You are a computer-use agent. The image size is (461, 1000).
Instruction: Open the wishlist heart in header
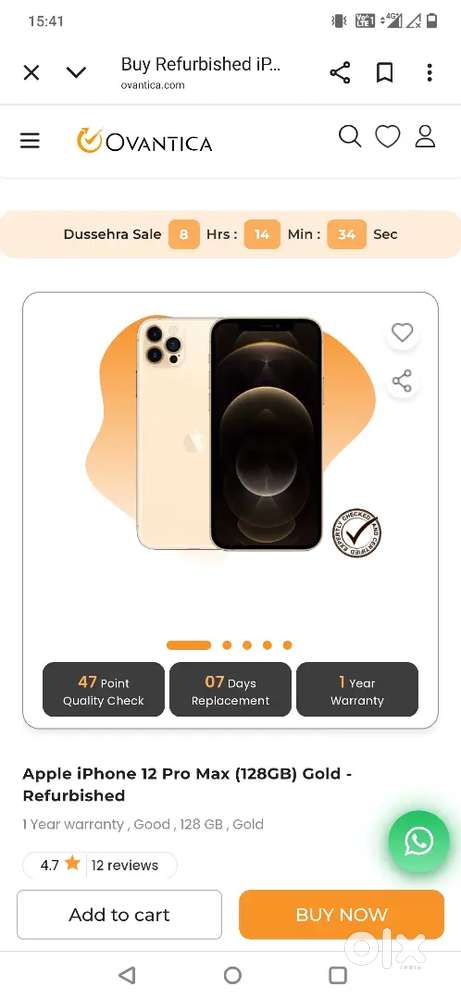coord(387,136)
